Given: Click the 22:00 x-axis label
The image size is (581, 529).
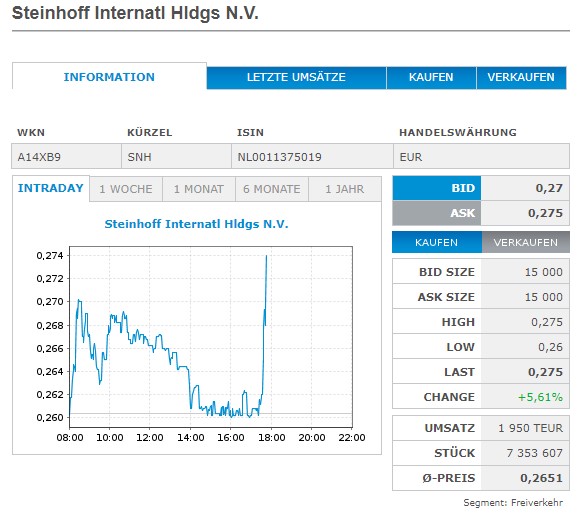Looking at the screenshot, I should [x=352, y=437].
